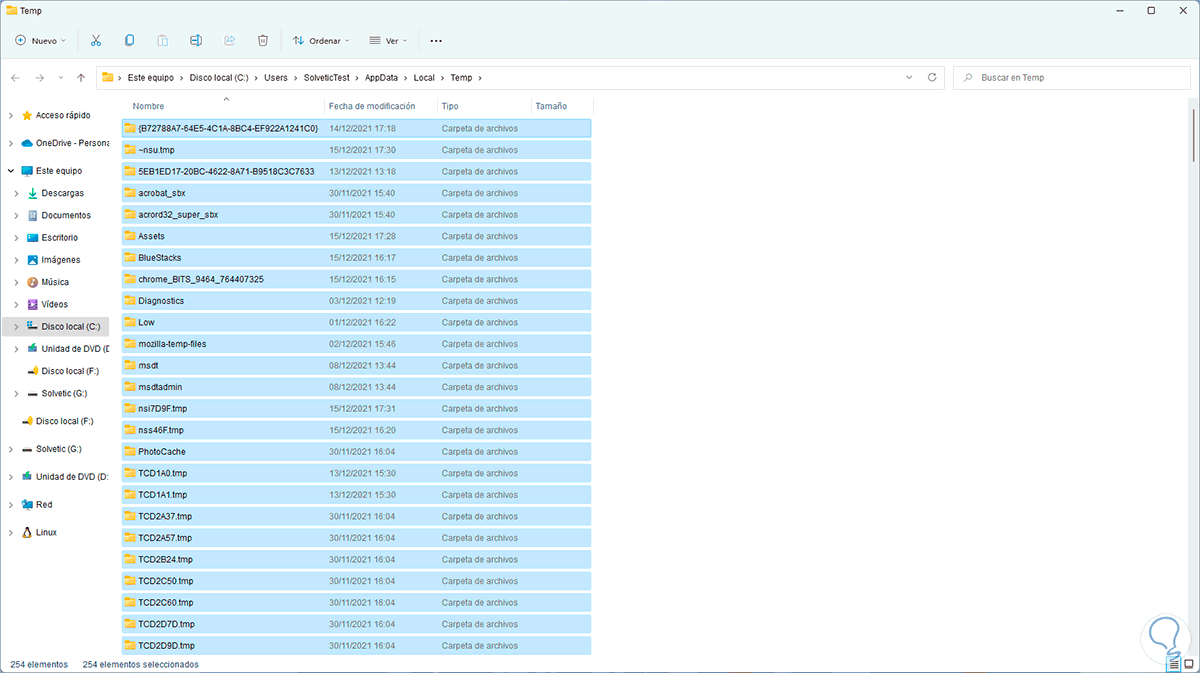Select Disco local (C:) in breadcrumb
Image resolution: width=1200 pixels, height=673 pixels.
219,78
